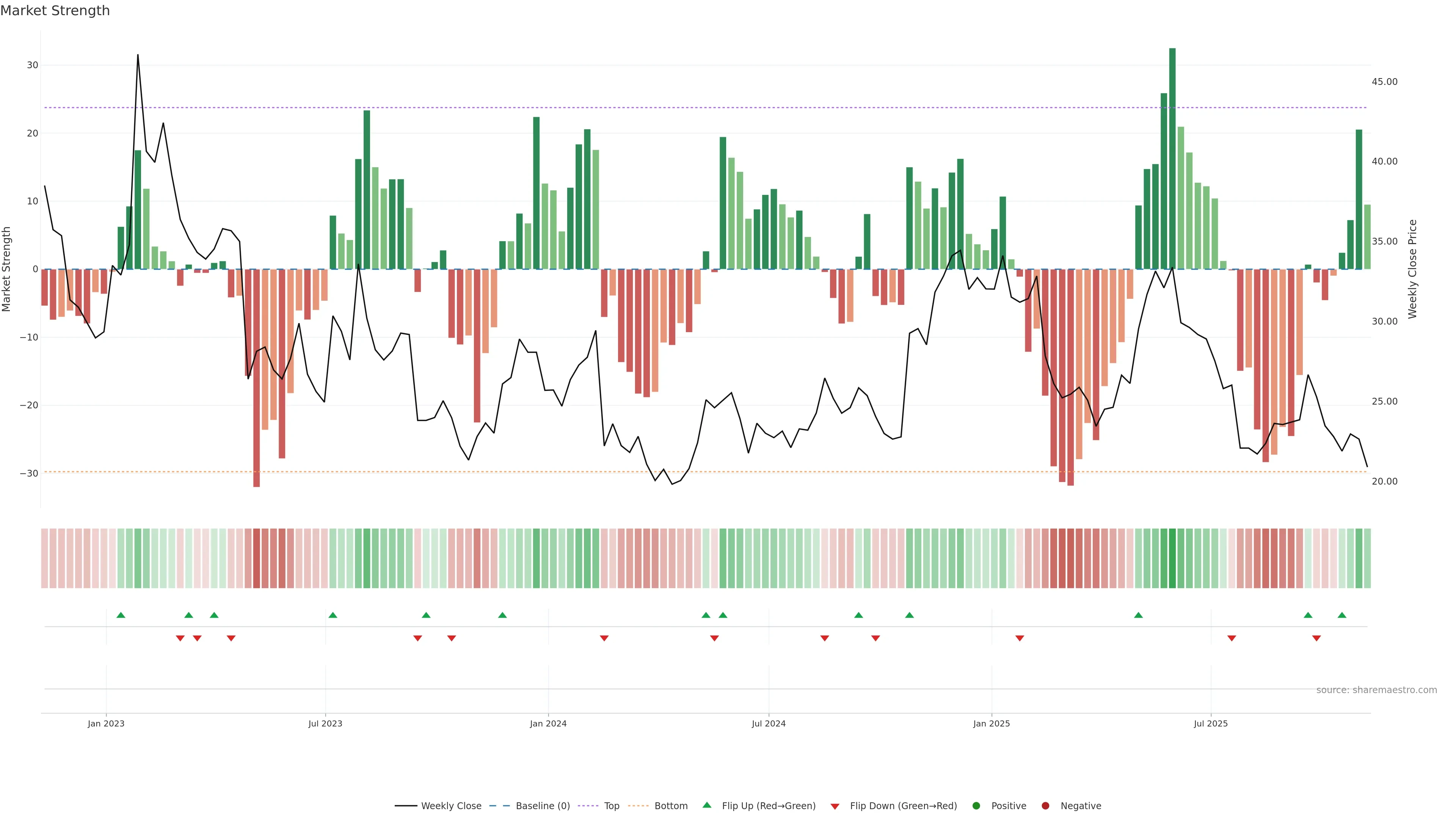Click the −30 label on the left axis
Screen dimensions: 1456x819
click(x=29, y=474)
